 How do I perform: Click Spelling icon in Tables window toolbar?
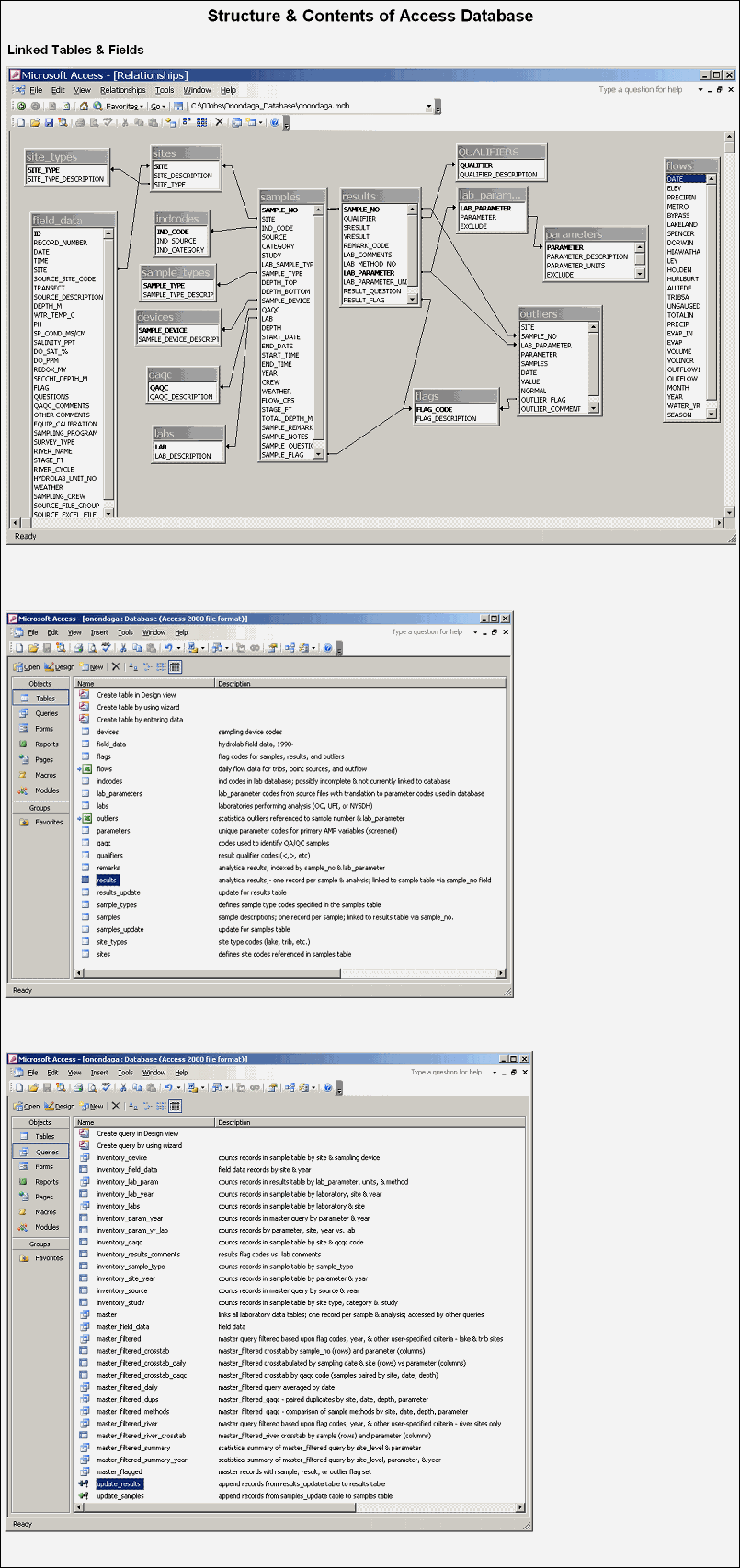106,647
